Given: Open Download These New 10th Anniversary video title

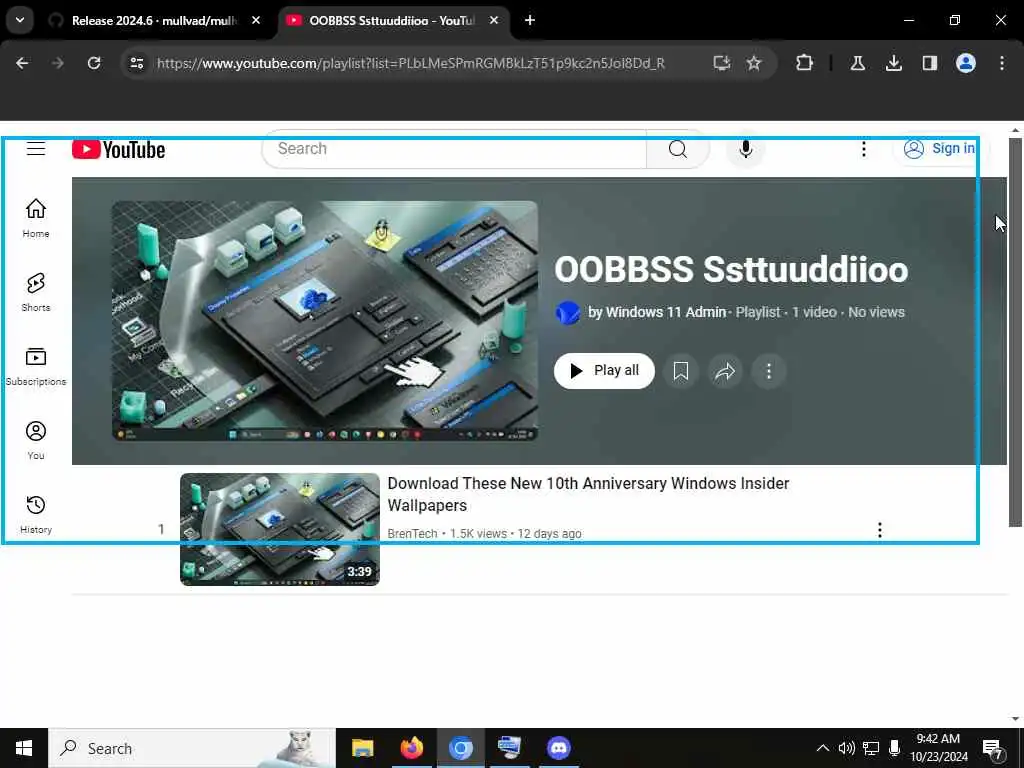Looking at the screenshot, I should point(588,494).
